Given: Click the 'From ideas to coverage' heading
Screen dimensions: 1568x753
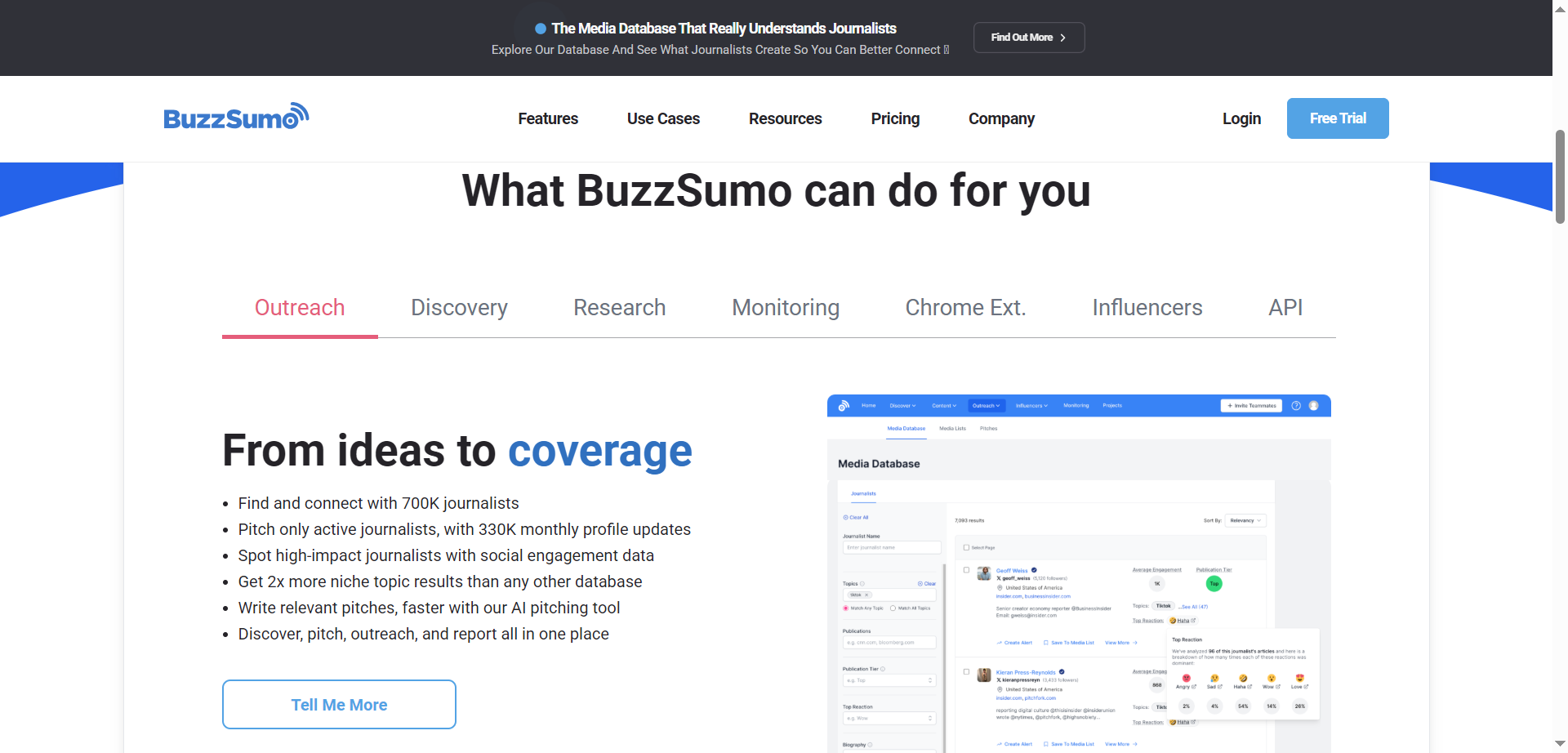Looking at the screenshot, I should [x=457, y=451].
